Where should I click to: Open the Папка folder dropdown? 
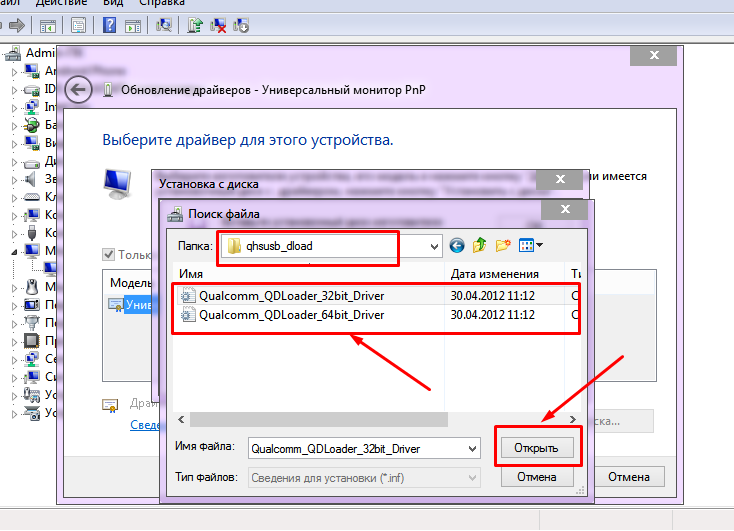433,245
